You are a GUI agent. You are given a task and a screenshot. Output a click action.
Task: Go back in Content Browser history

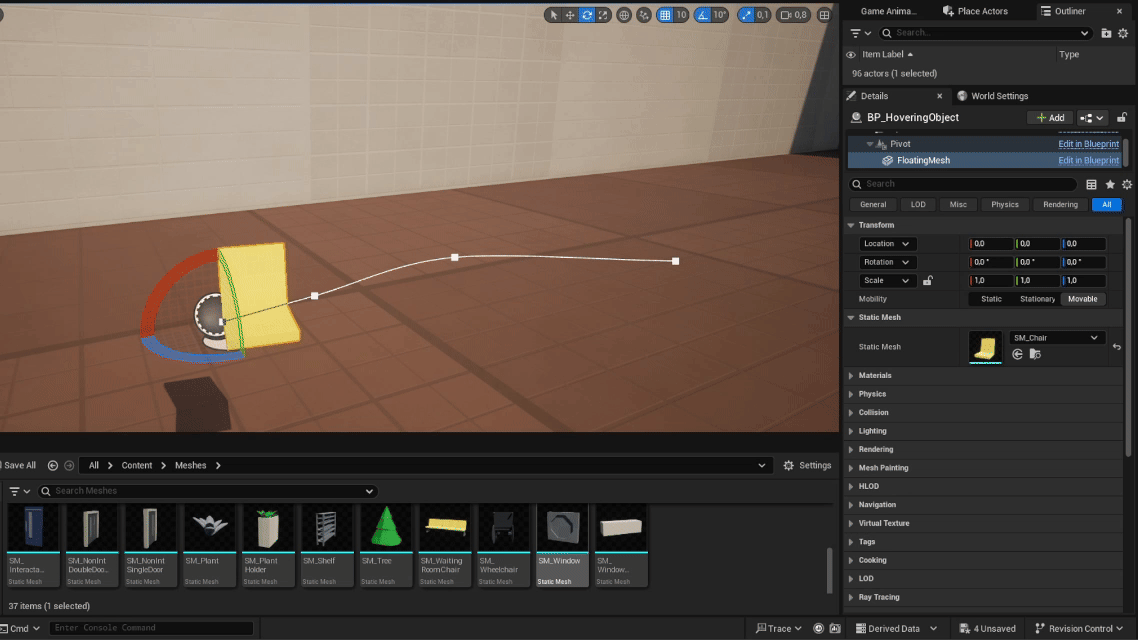click(x=53, y=465)
